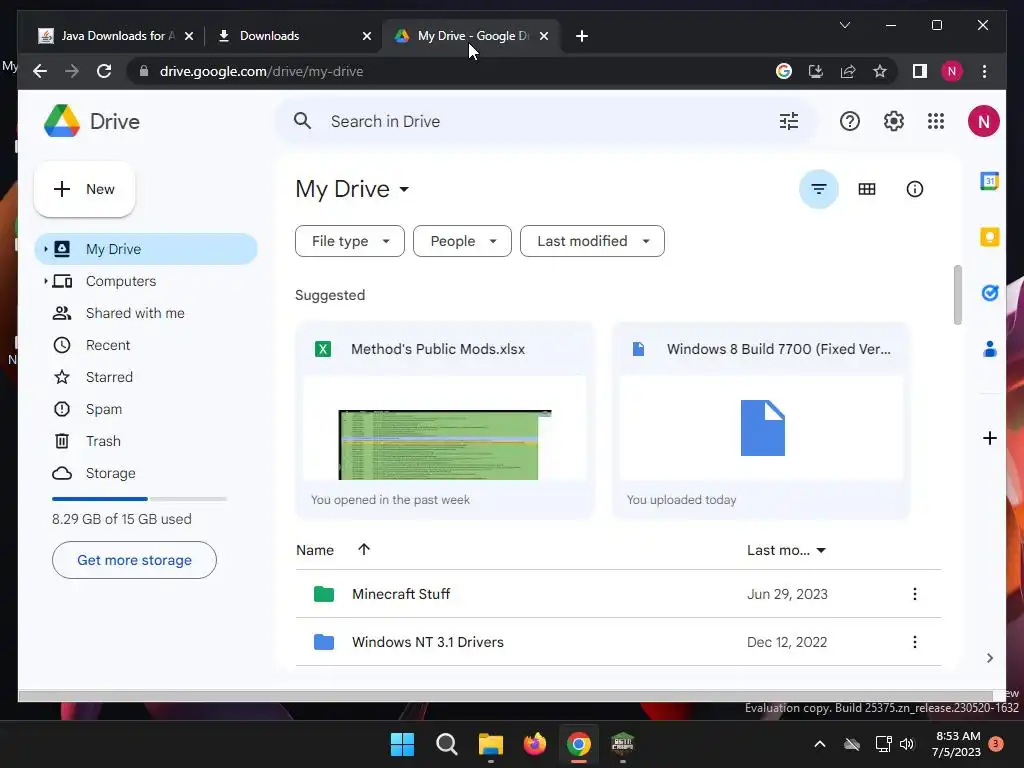This screenshot has width=1024, height=768.
Task: Open the Help question mark icon
Action: click(x=850, y=121)
